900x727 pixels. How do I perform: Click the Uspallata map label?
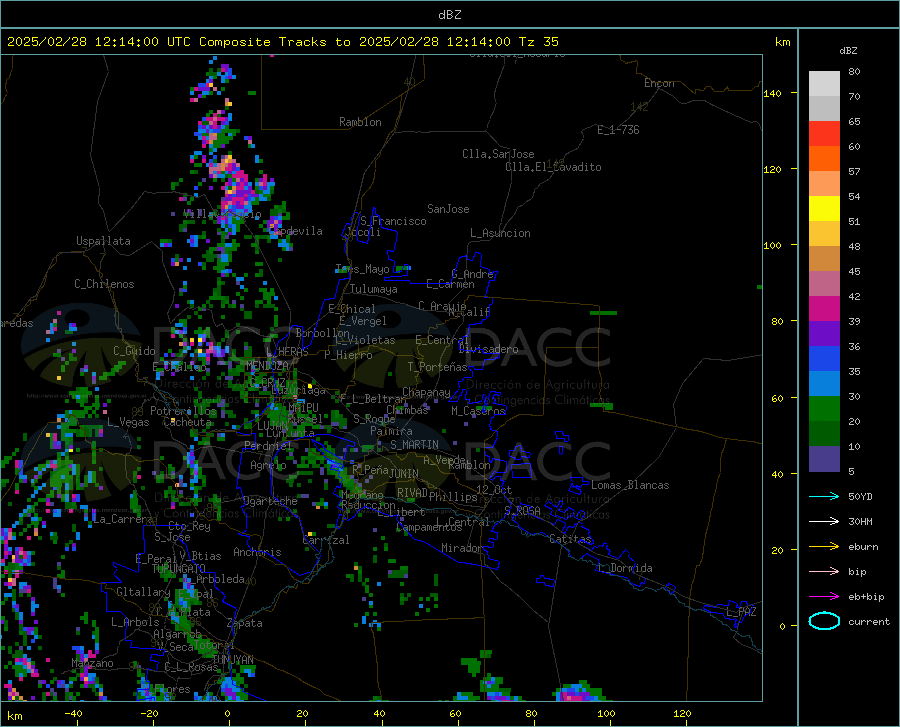(103, 241)
